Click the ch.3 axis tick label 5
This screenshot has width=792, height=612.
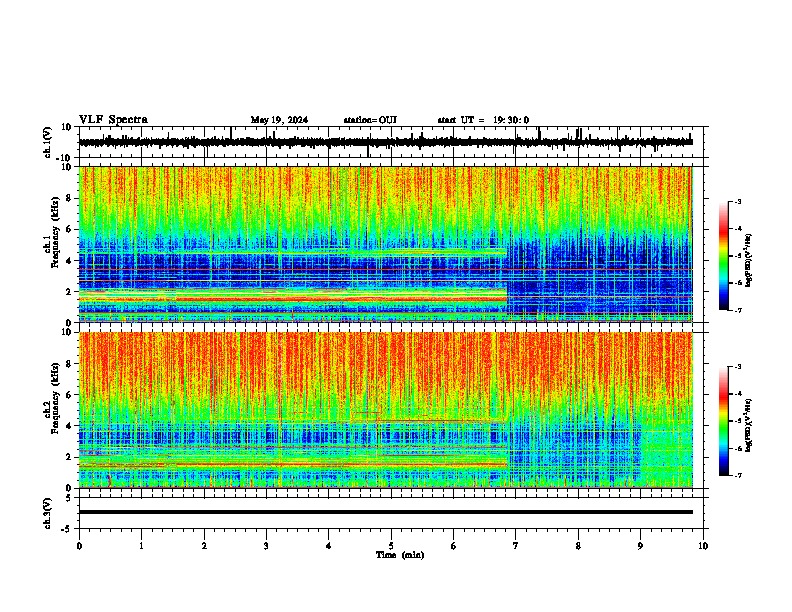pyautogui.click(x=69, y=497)
